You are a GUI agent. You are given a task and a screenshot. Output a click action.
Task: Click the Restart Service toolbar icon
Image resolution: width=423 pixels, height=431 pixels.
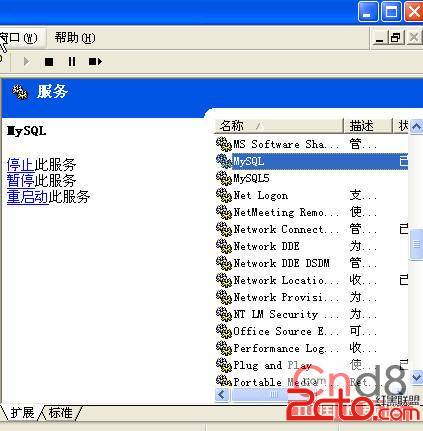95,62
